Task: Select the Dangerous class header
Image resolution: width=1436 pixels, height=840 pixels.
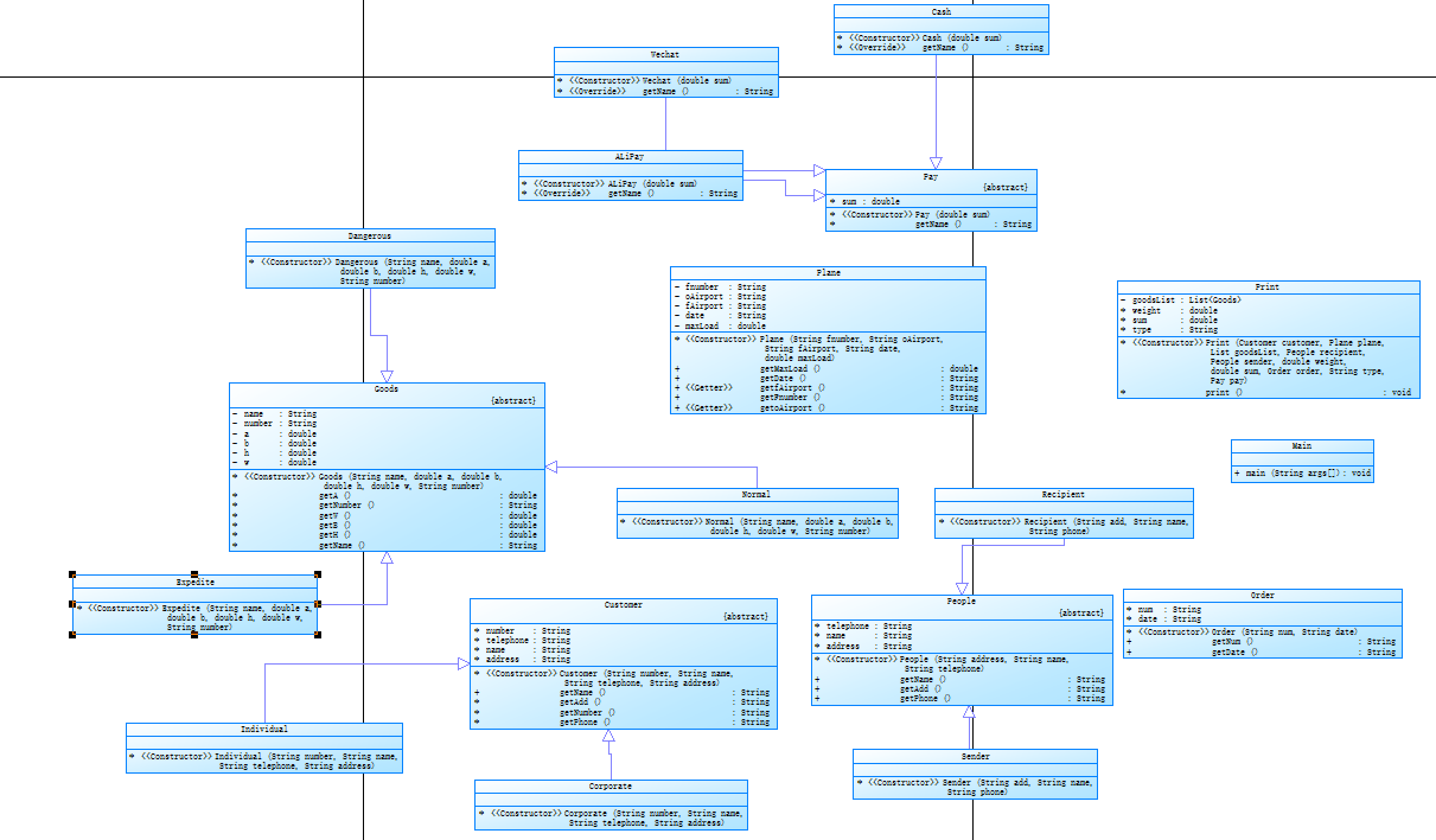Action: coord(369,236)
